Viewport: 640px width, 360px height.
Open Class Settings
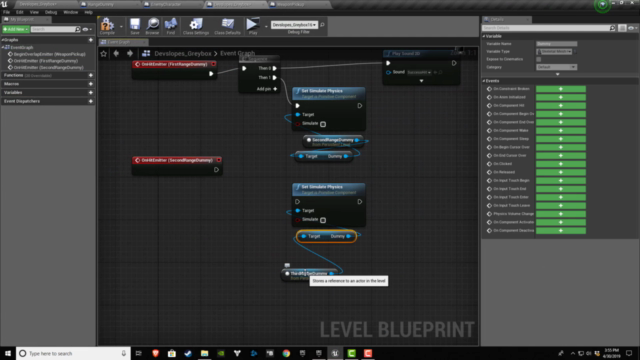(x=196, y=26)
